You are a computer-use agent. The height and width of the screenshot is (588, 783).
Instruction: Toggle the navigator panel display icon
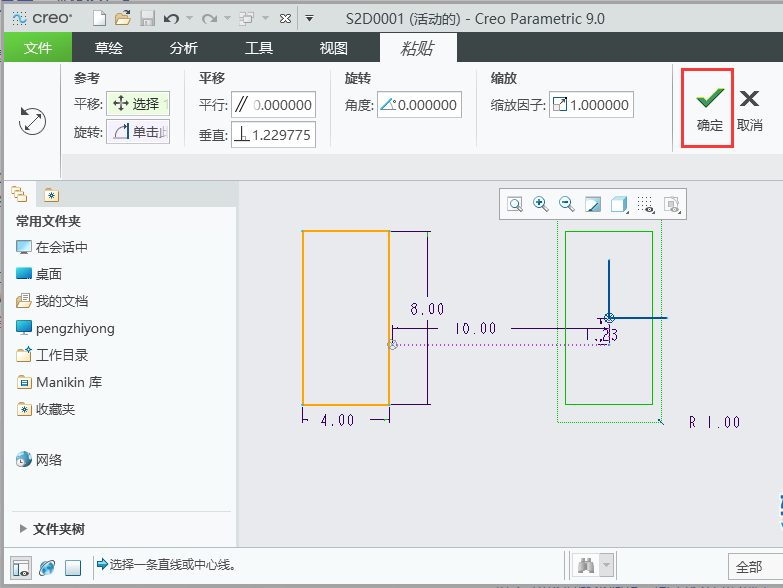(x=21, y=568)
